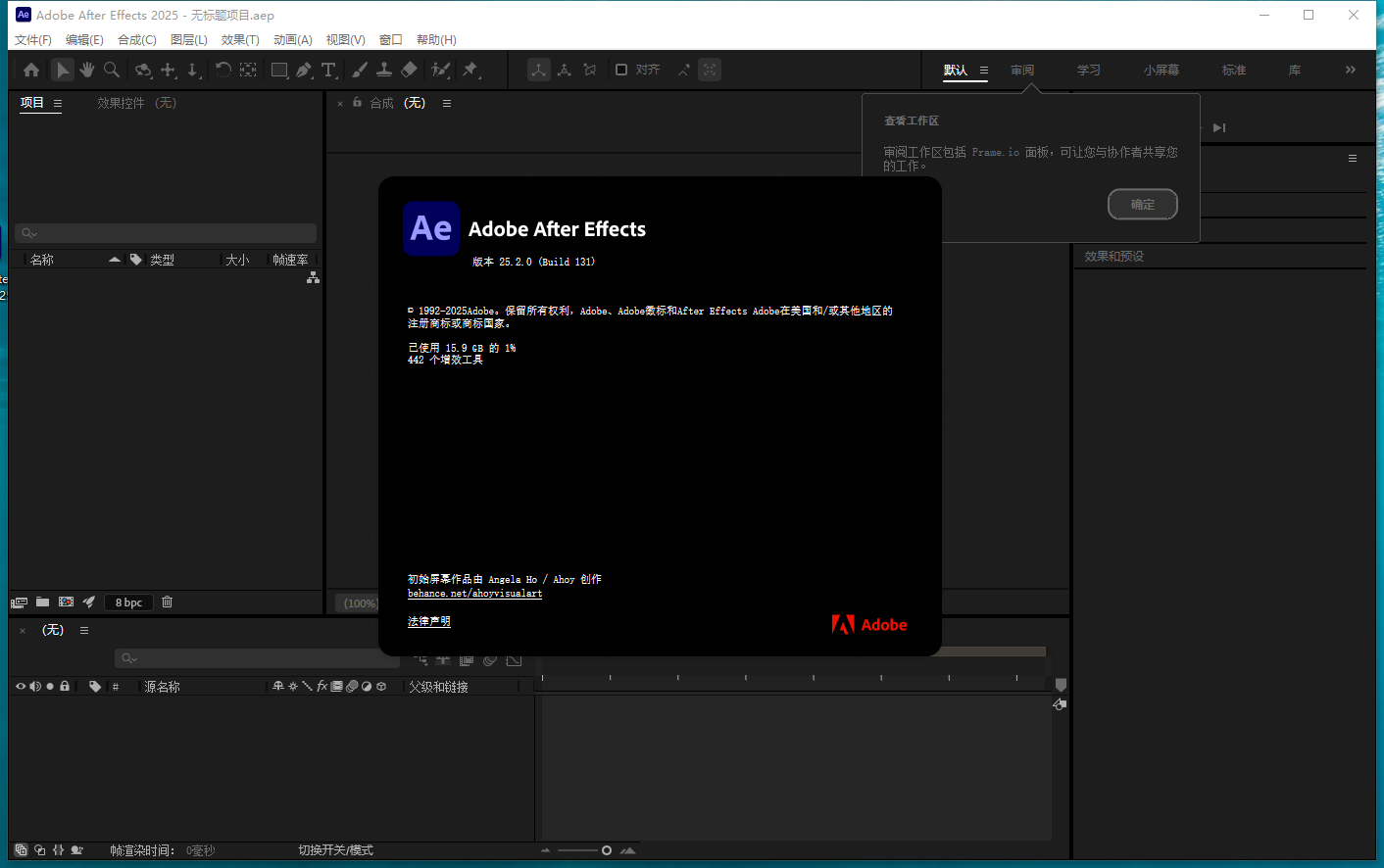Screen dimensions: 1384x868
Task: Choose World Axis Mode icon
Action: 565,70
